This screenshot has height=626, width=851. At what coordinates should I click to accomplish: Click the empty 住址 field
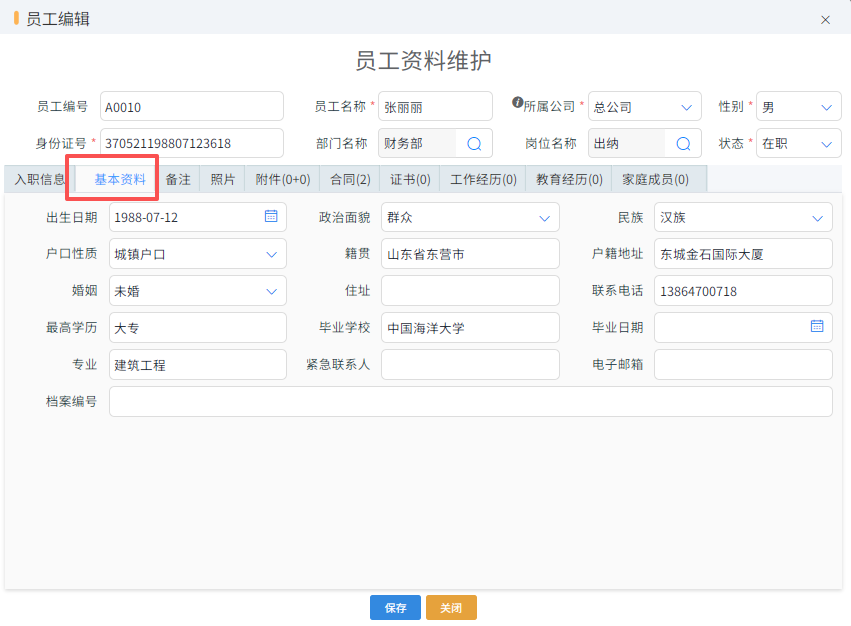tap(470, 290)
